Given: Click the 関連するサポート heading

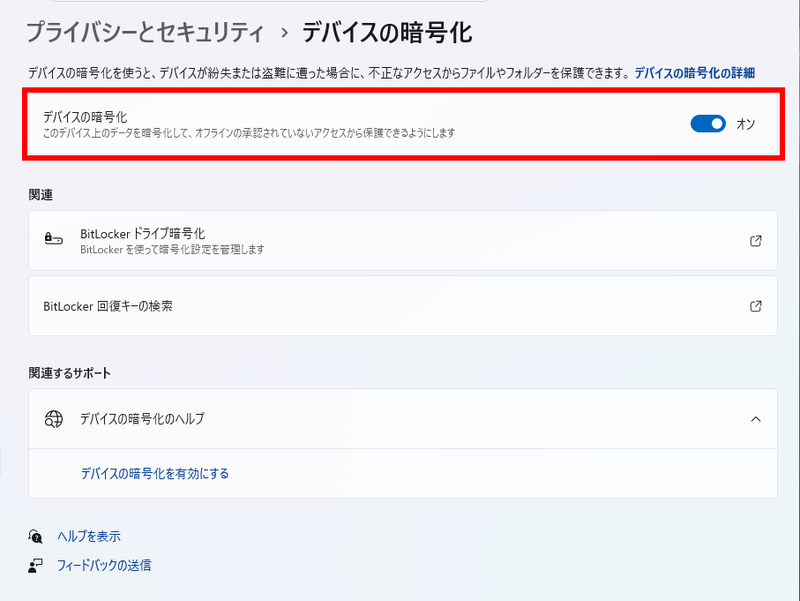Looking at the screenshot, I should pyautogui.click(x=69, y=373).
